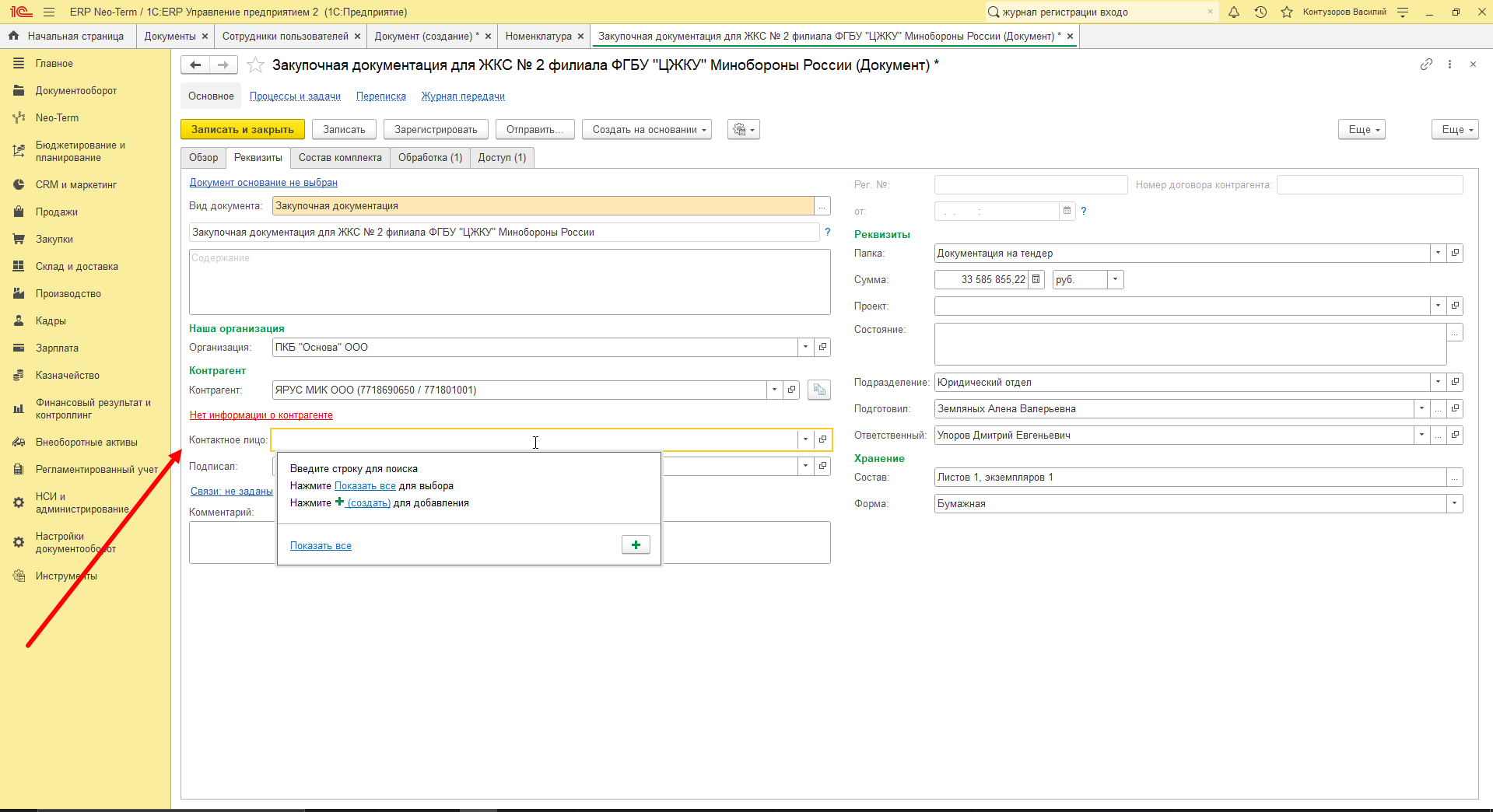
Task: Click into the Содержание text area
Action: click(510, 282)
